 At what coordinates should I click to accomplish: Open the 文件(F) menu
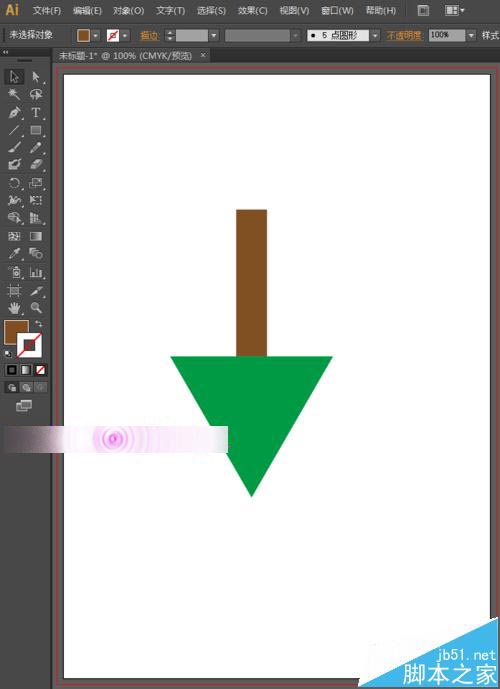[46, 11]
